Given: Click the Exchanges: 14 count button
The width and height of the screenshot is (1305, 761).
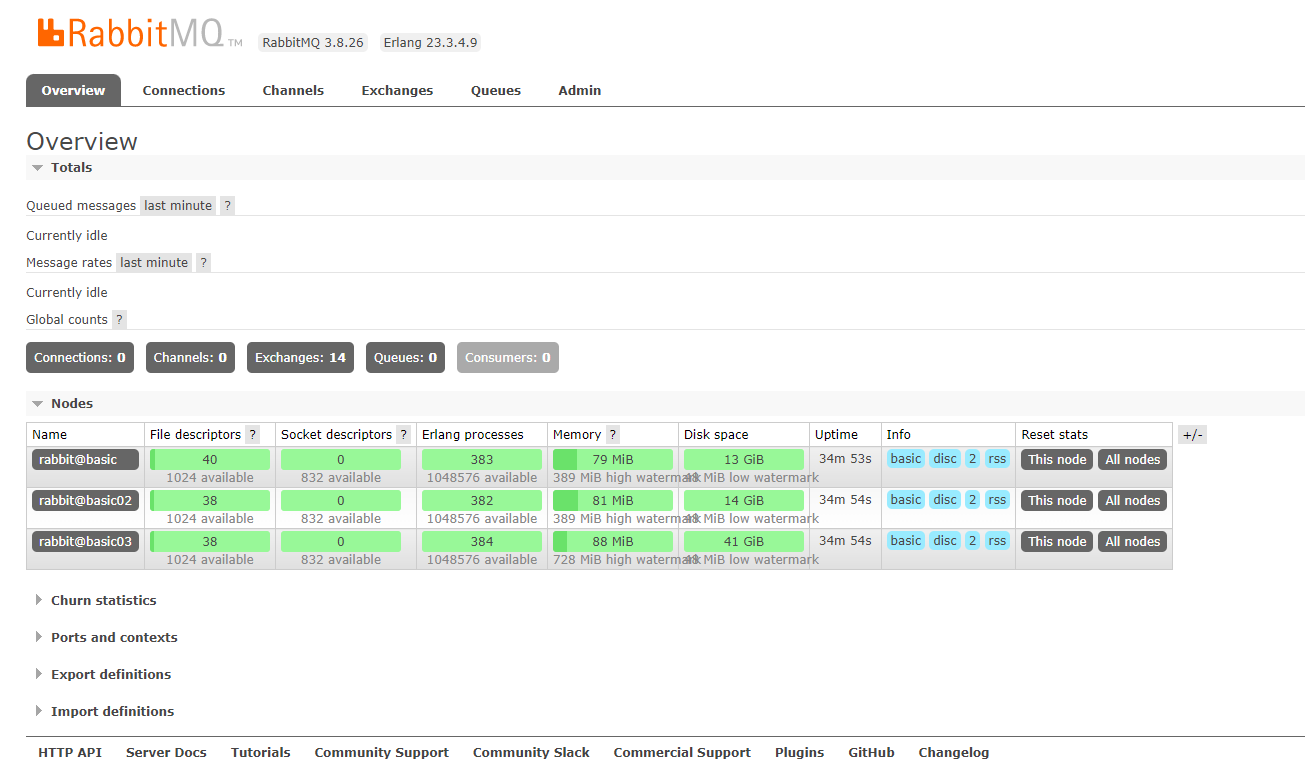Looking at the screenshot, I should 300,357.
